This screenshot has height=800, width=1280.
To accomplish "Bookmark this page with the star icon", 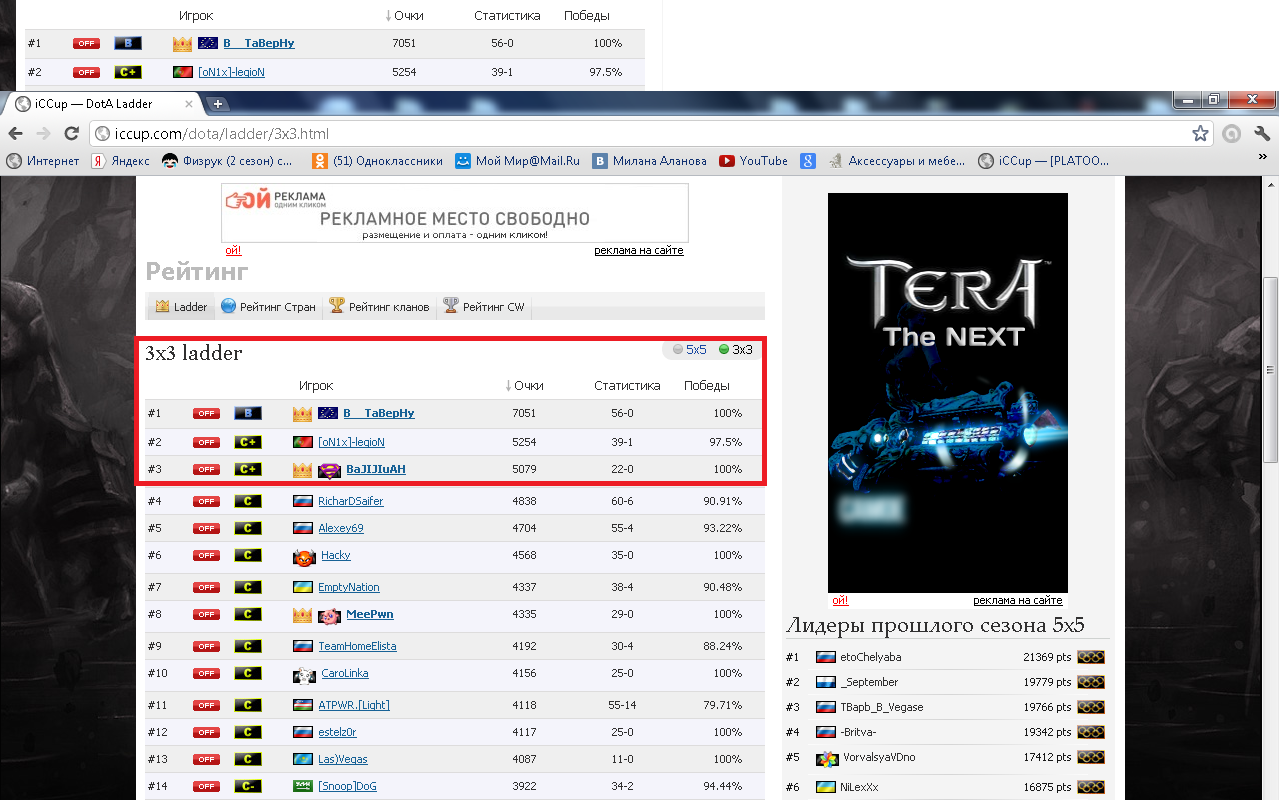I will [x=1200, y=133].
